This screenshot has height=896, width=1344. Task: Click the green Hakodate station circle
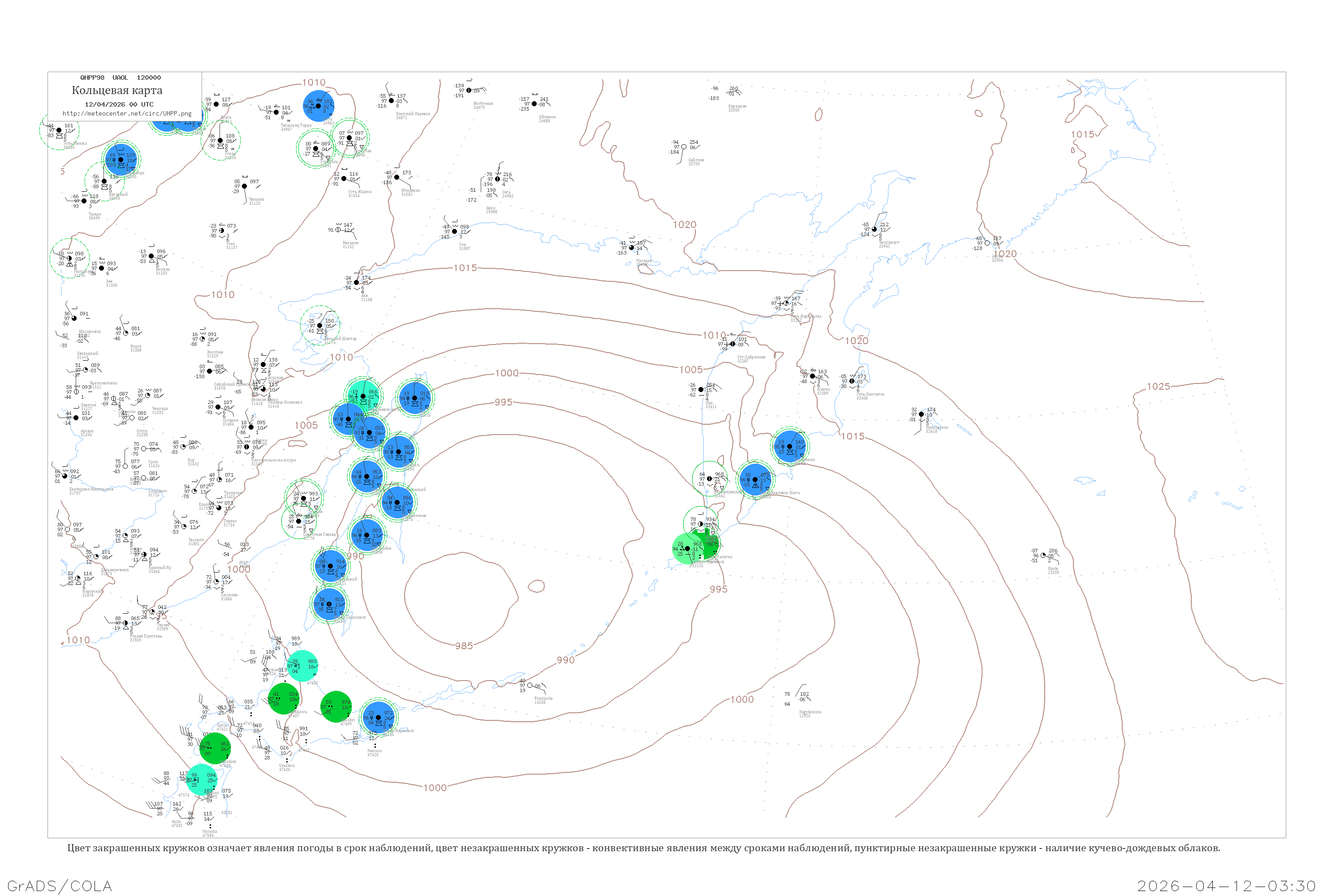(215, 748)
